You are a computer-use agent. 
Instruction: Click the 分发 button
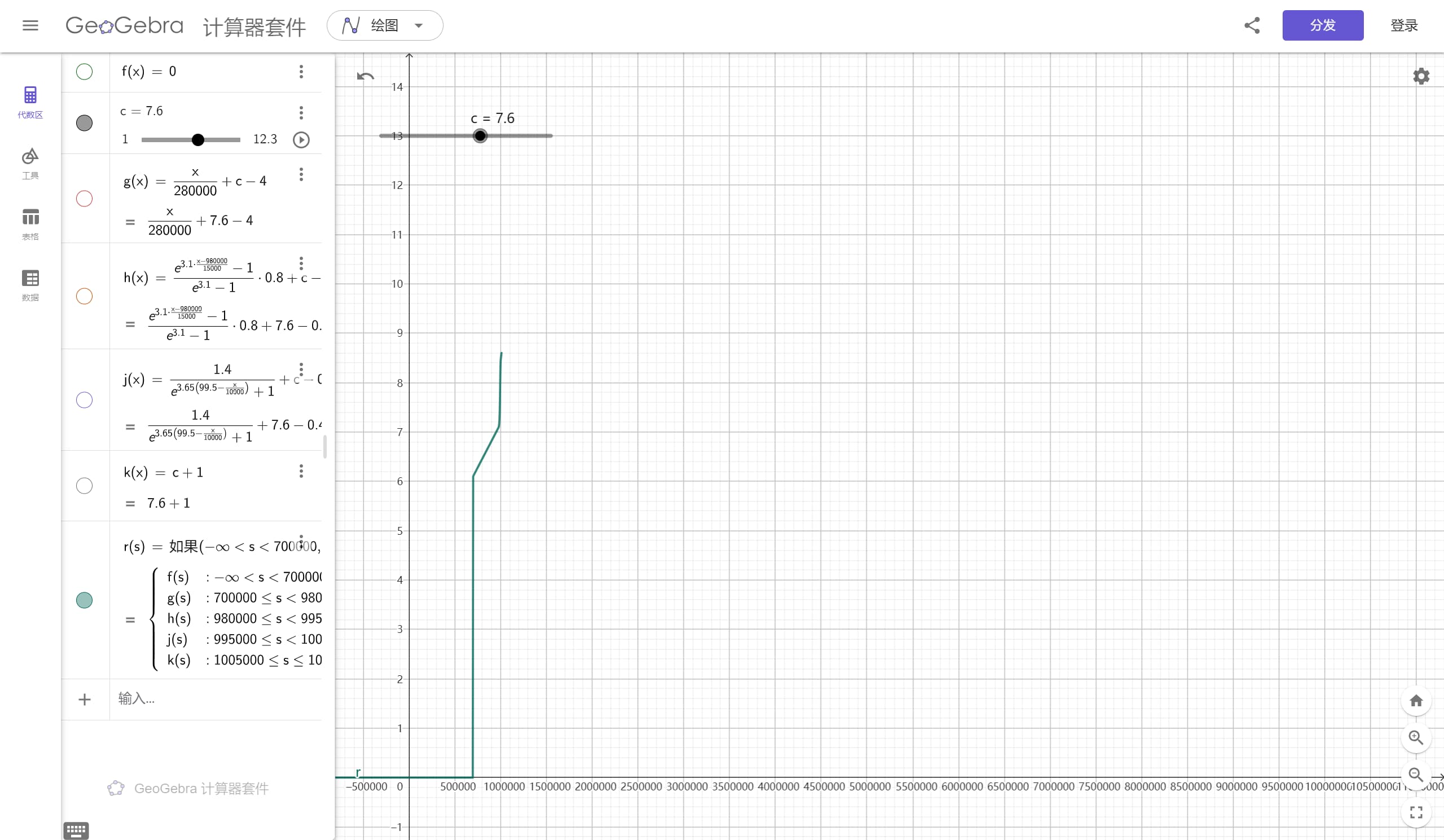[x=1323, y=25]
